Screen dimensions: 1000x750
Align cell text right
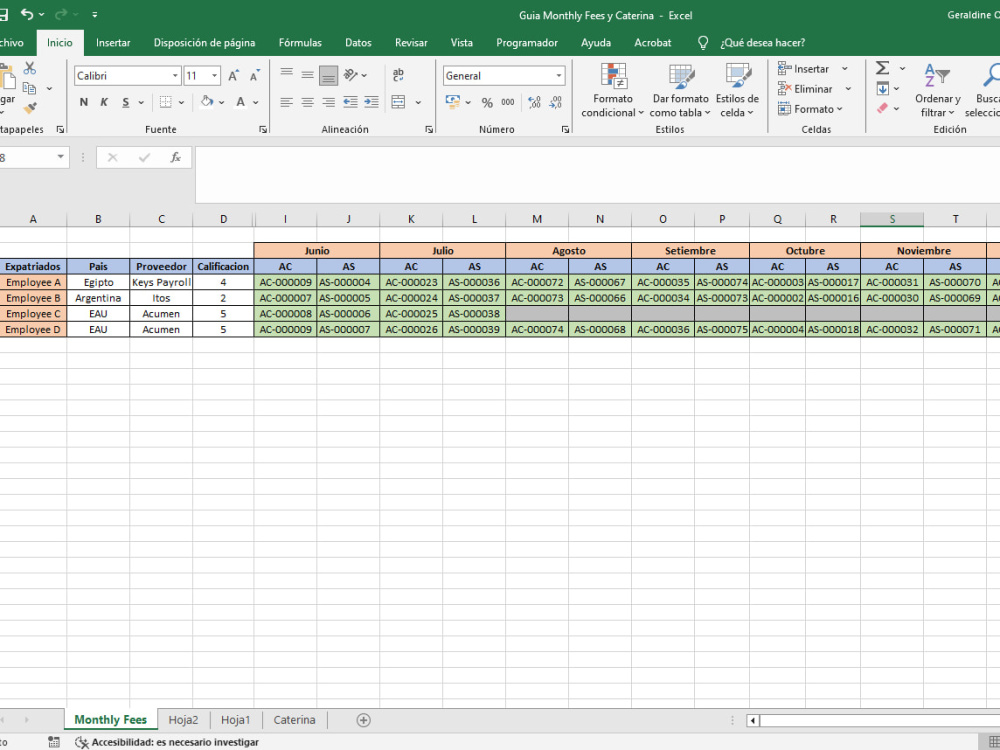(328, 102)
